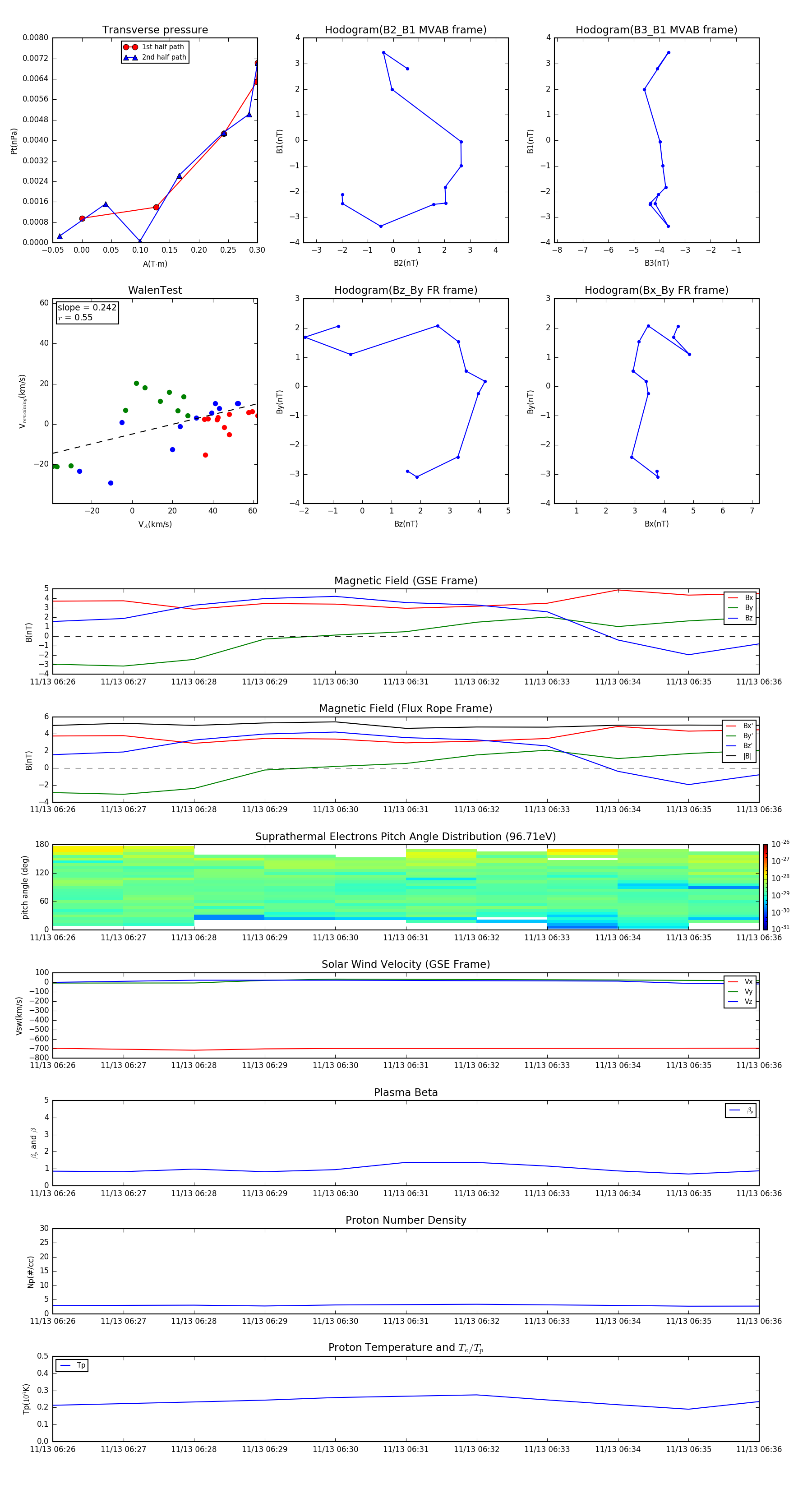Select the "2nd half path" legend entry
Viewport: 812px width, 1489px height.
click(154, 57)
